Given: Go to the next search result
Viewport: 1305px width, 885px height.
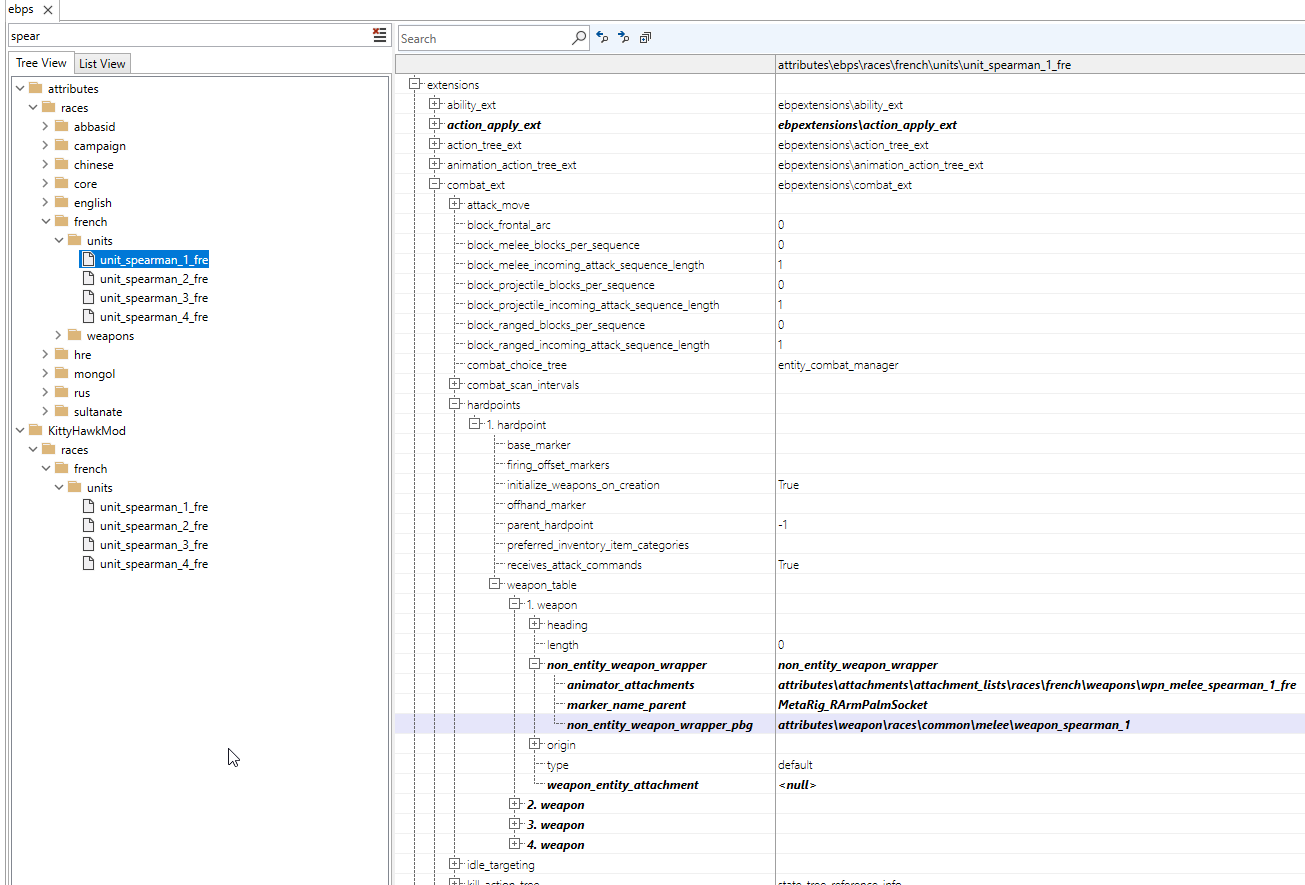Looking at the screenshot, I should pyautogui.click(x=623, y=38).
